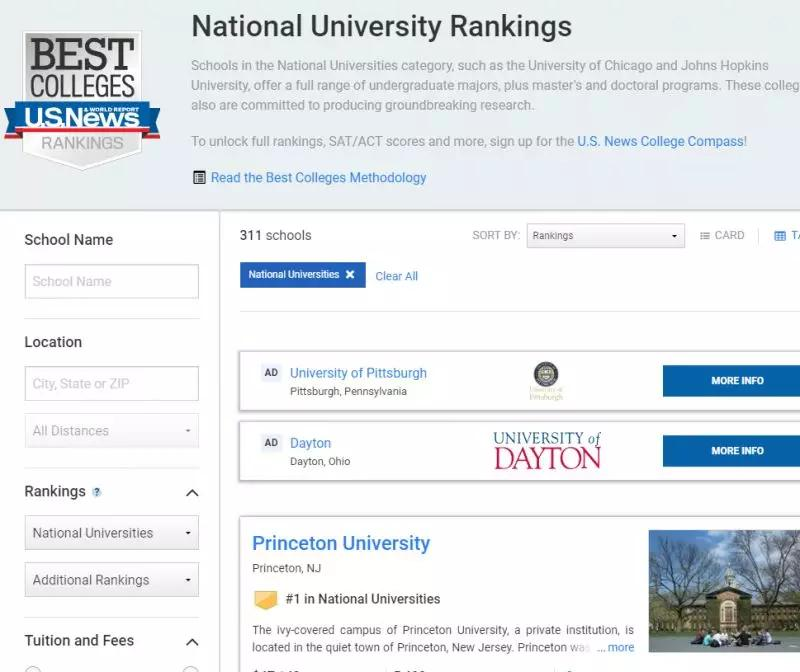800x672 pixels.
Task: Click More Info for University of Pittsburgh
Action: (x=732, y=381)
